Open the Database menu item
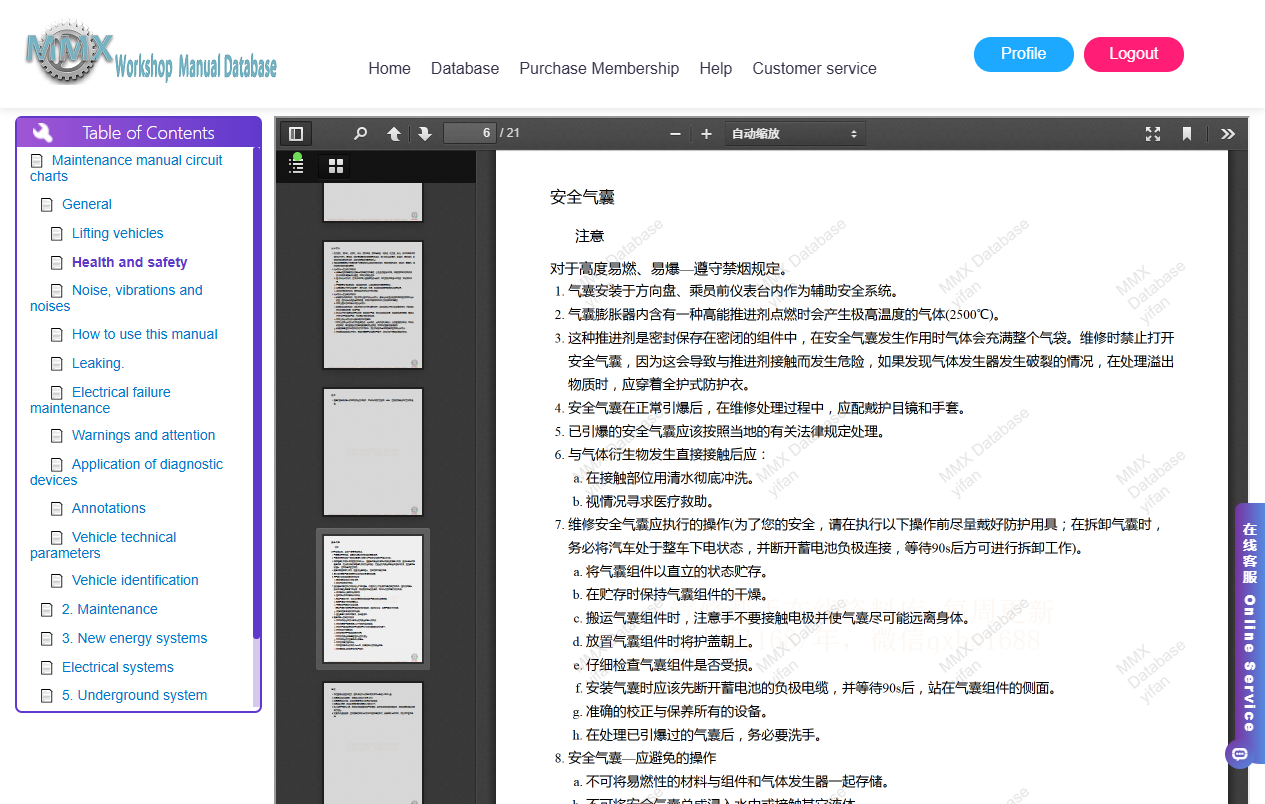This screenshot has width=1265, height=804. click(465, 68)
